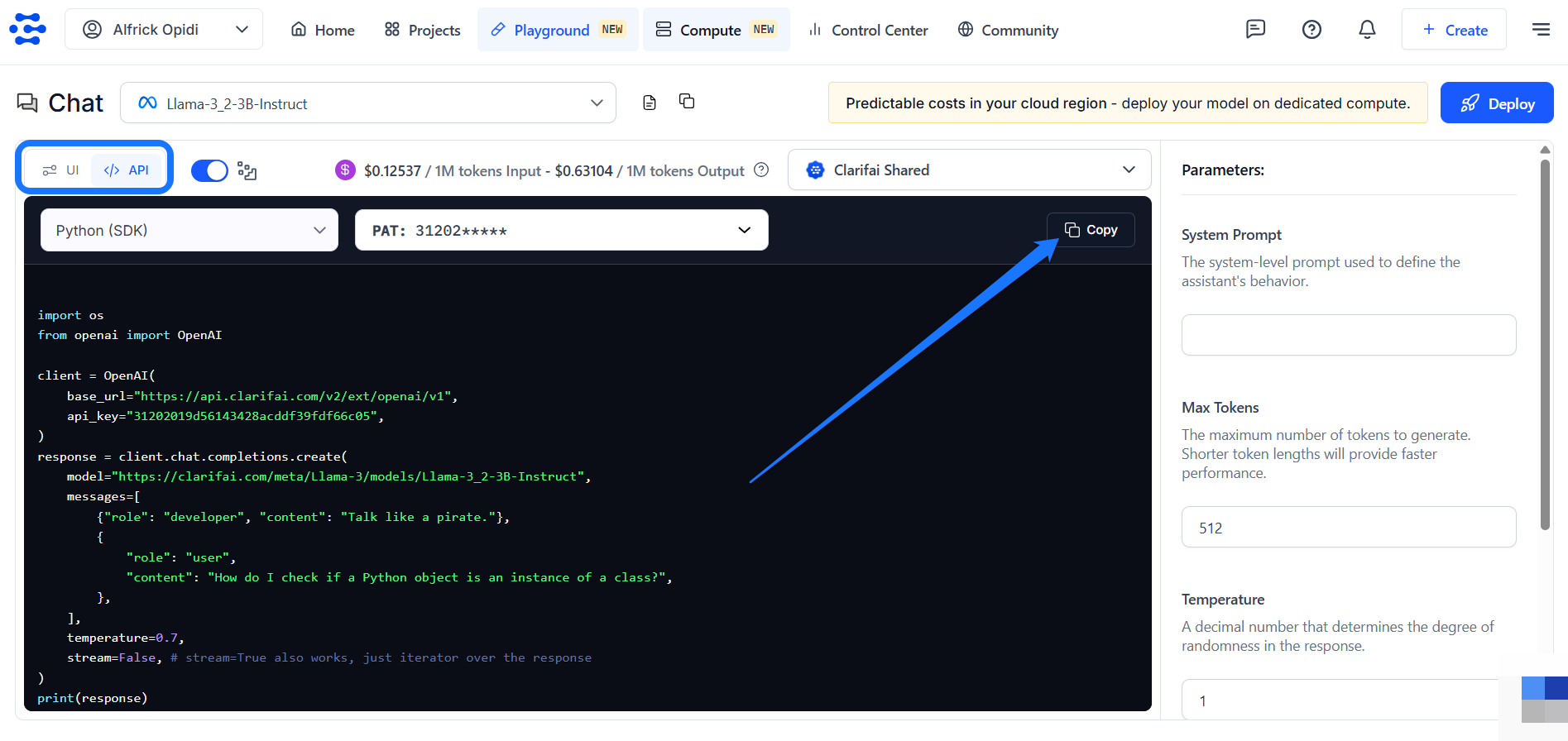
Task: Copy the code snippet with Copy button
Action: 1091,230
